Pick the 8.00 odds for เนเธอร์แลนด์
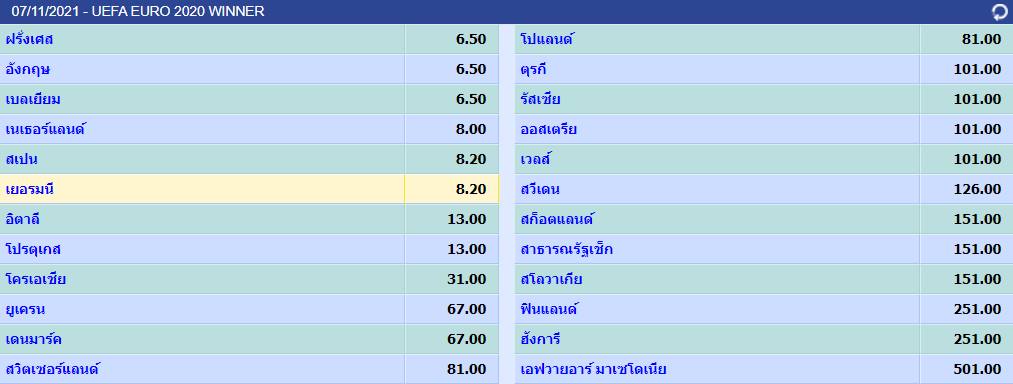This screenshot has height=384, width=1013. (x=470, y=129)
